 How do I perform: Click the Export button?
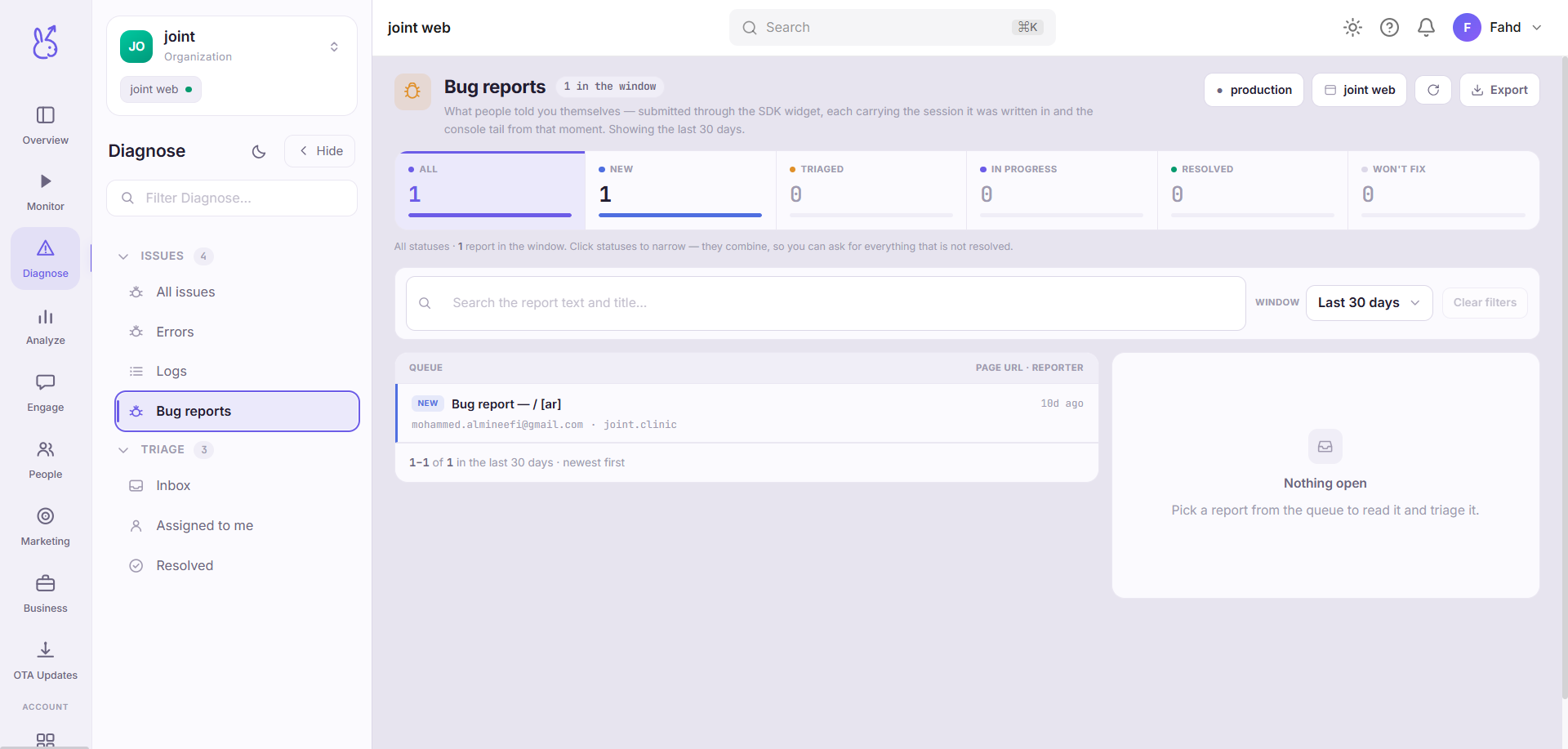(1499, 90)
